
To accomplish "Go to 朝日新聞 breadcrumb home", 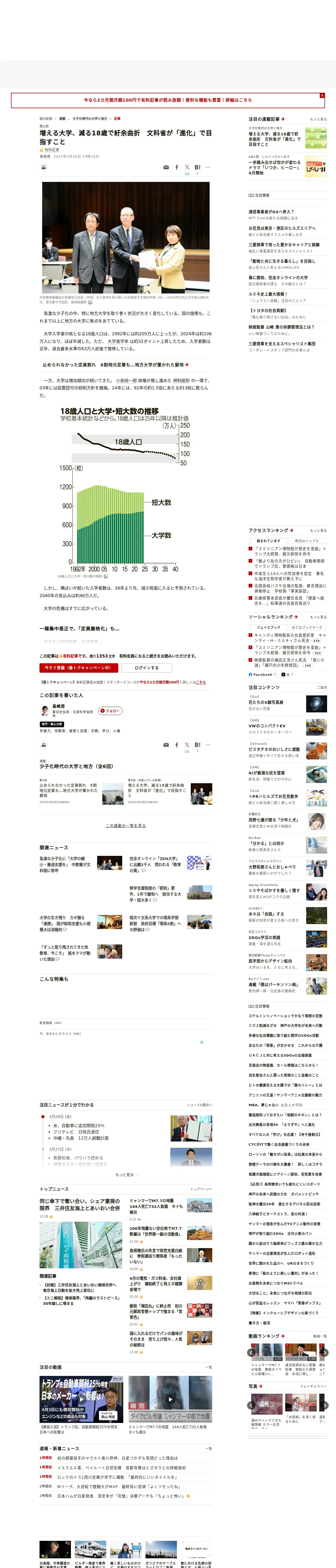I will 46,119.
